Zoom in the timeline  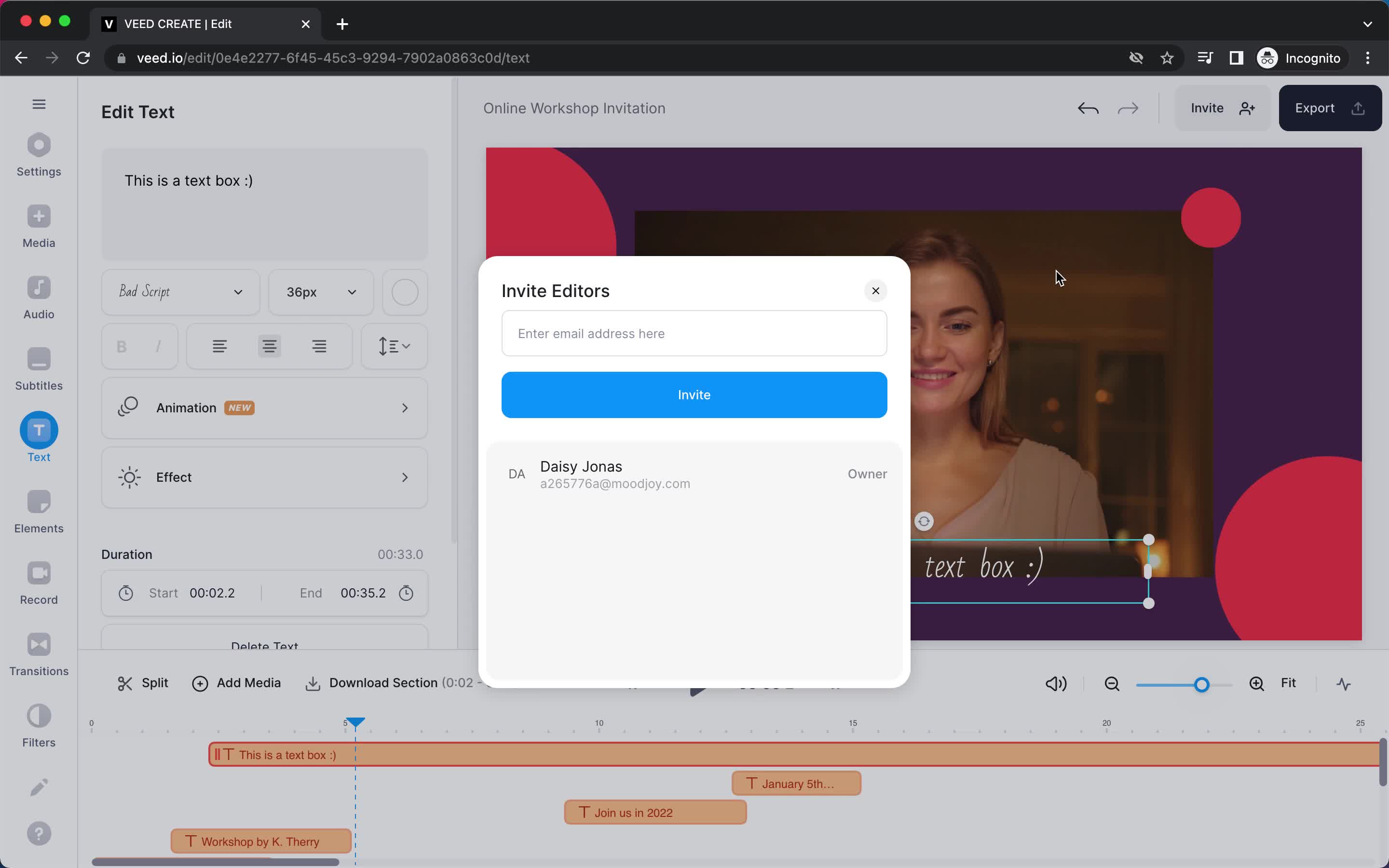pyautogui.click(x=1256, y=683)
